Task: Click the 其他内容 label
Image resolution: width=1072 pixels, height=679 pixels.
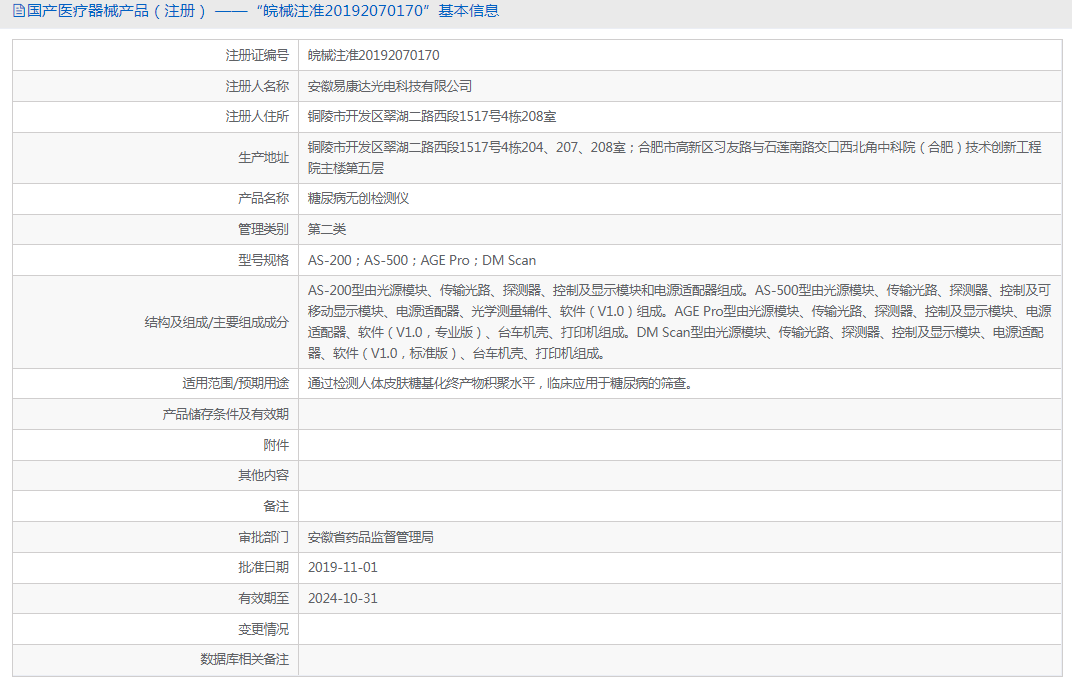Action: pyautogui.click(x=263, y=475)
